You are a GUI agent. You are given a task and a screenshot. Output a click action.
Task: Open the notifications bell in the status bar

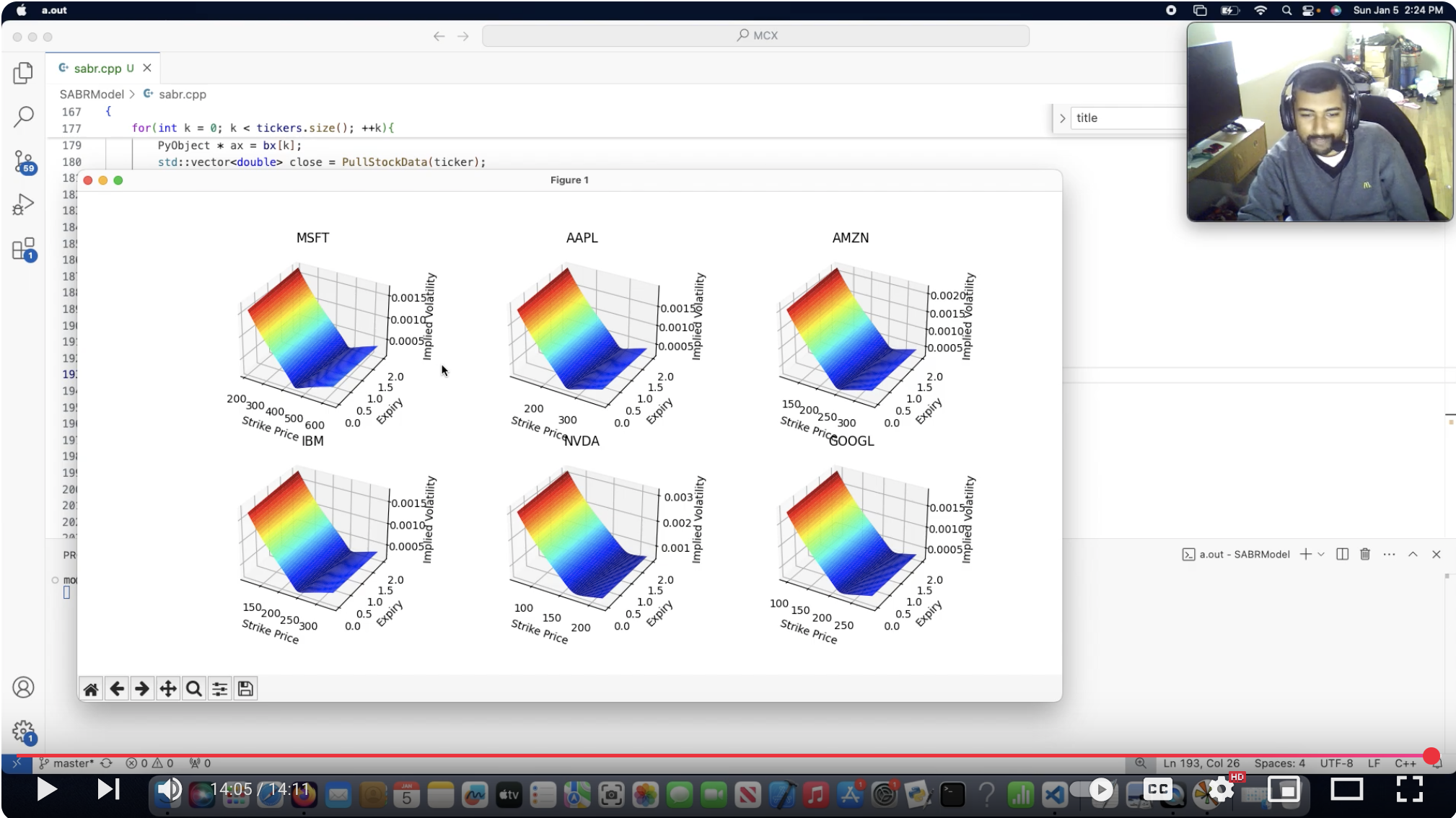tap(1437, 765)
